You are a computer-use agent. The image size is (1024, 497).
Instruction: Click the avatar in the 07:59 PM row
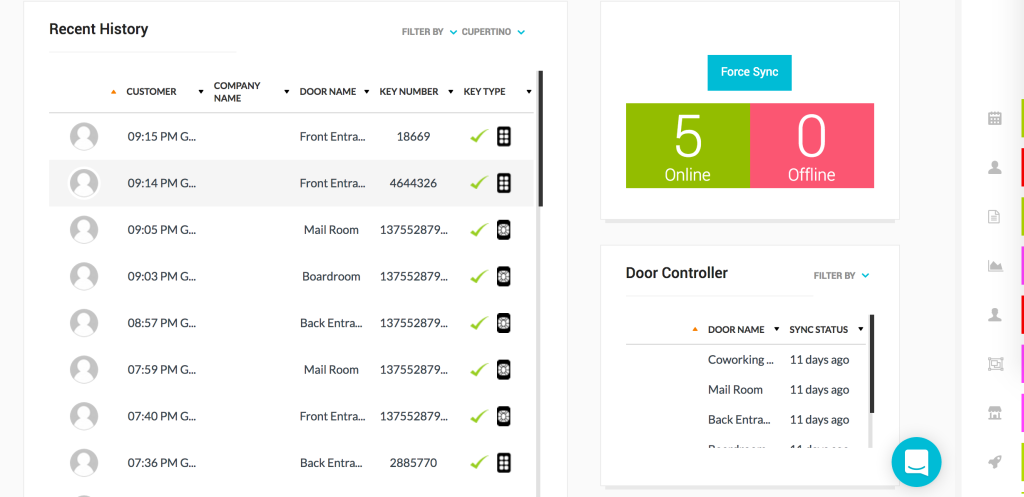[x=84, y=370]
